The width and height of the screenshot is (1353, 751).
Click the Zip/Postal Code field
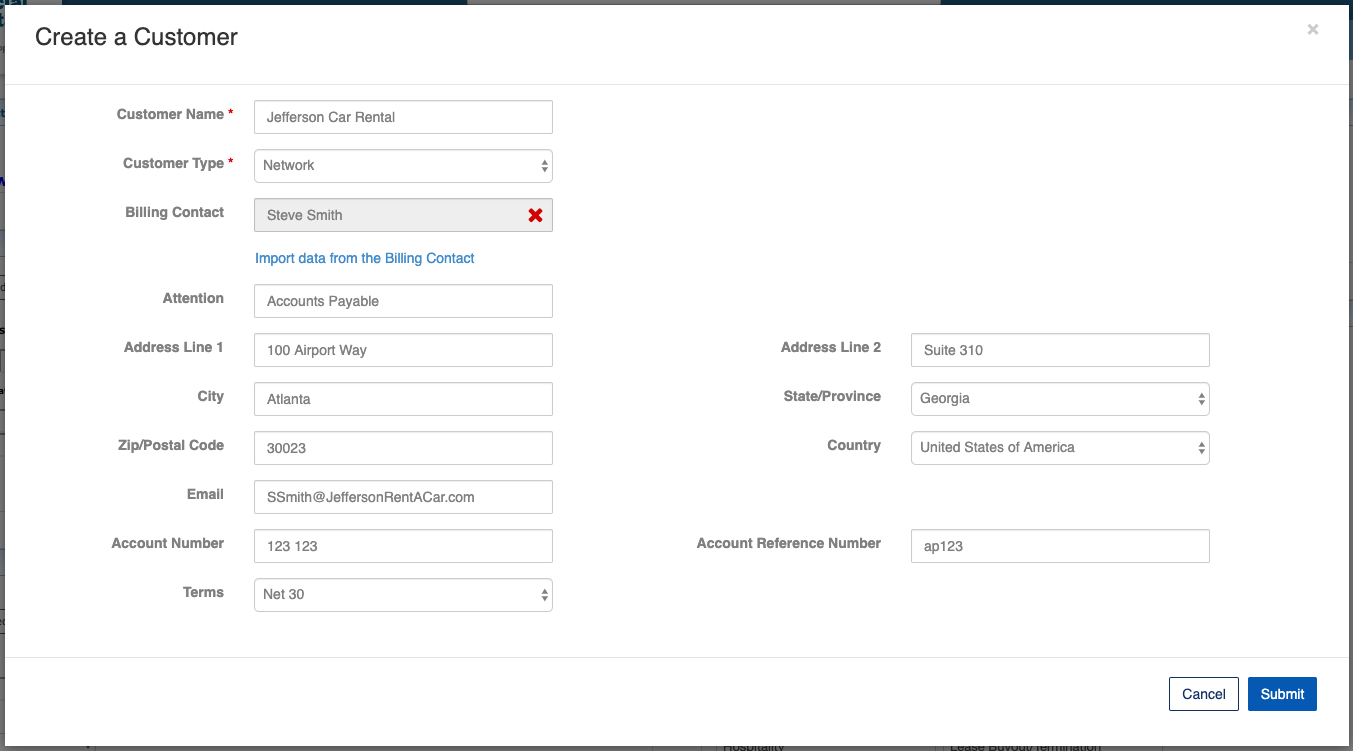403,448
